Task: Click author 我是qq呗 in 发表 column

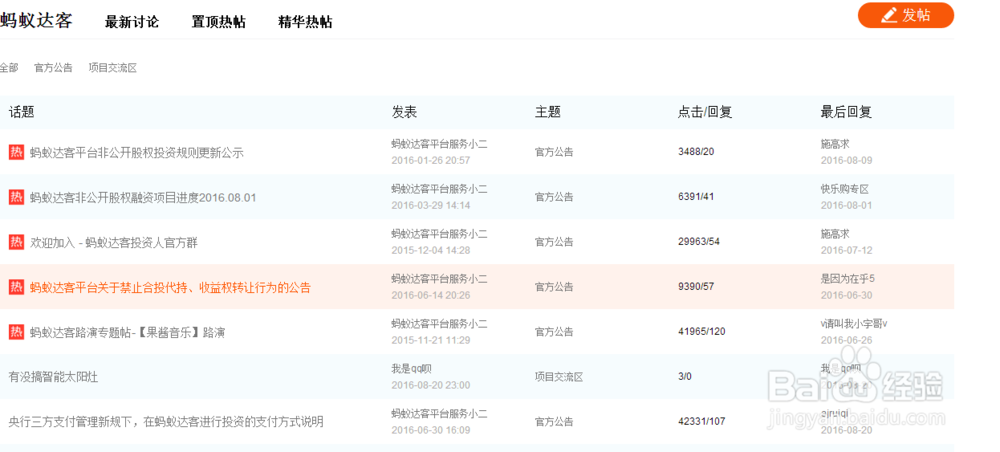Action: [x=412, y=368]
